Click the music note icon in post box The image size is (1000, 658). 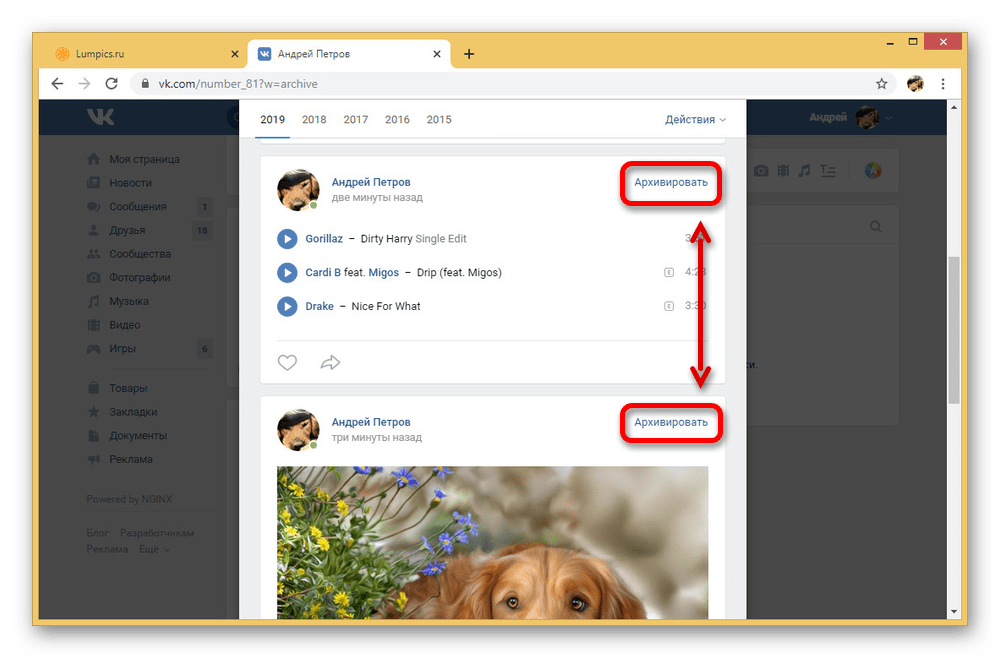click(x=804, y=171)
